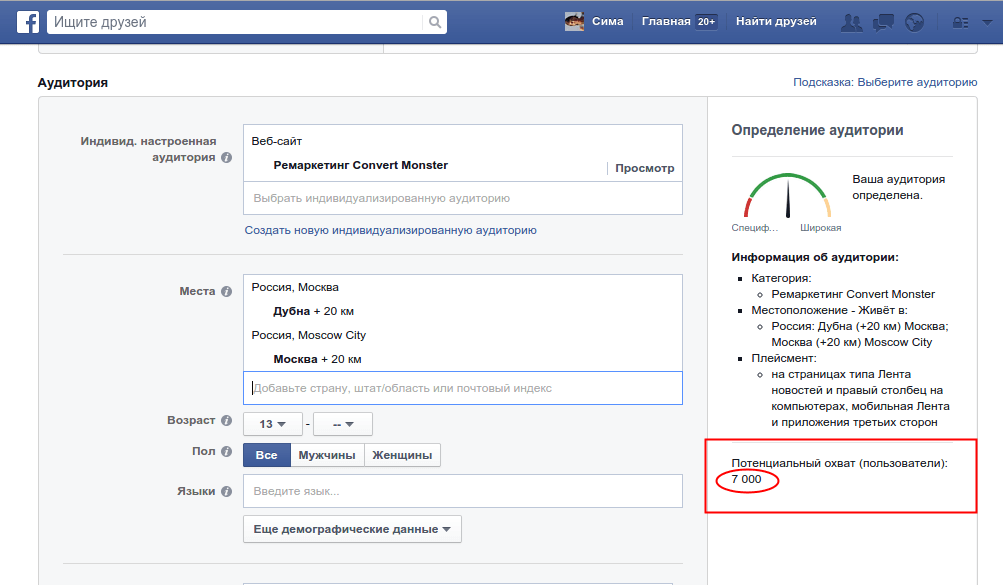Click the search magnifier icon
This screenshot has width=1003, height=585.
[x=434, y=22]
